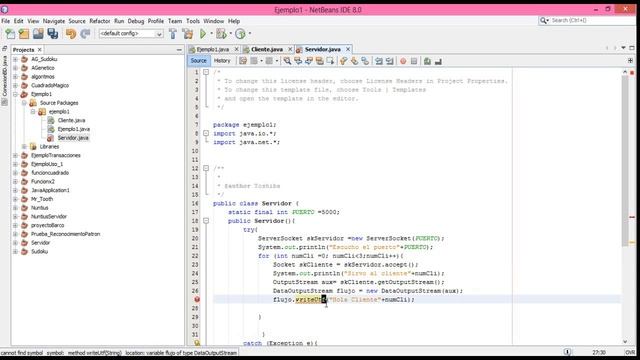
Task: Expand the NuntiusServidor project node
Action: [16, 217]
